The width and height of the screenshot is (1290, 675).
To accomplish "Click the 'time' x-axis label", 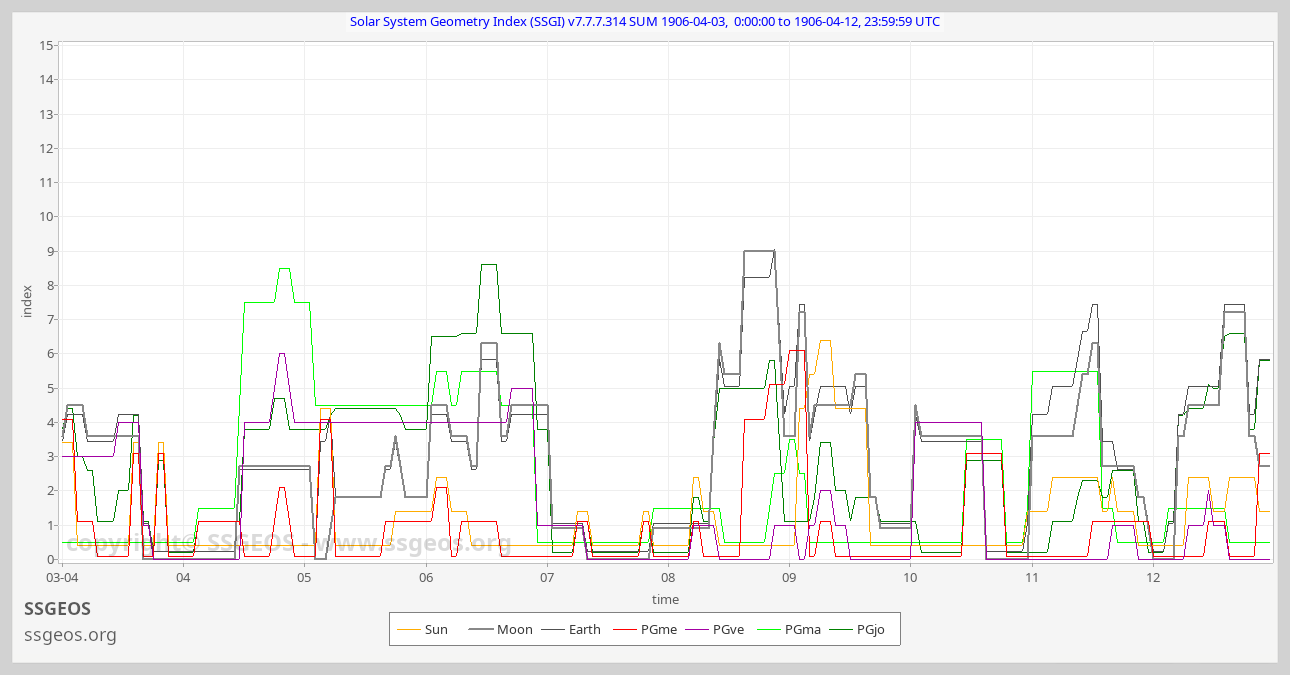I will (665, 600).
